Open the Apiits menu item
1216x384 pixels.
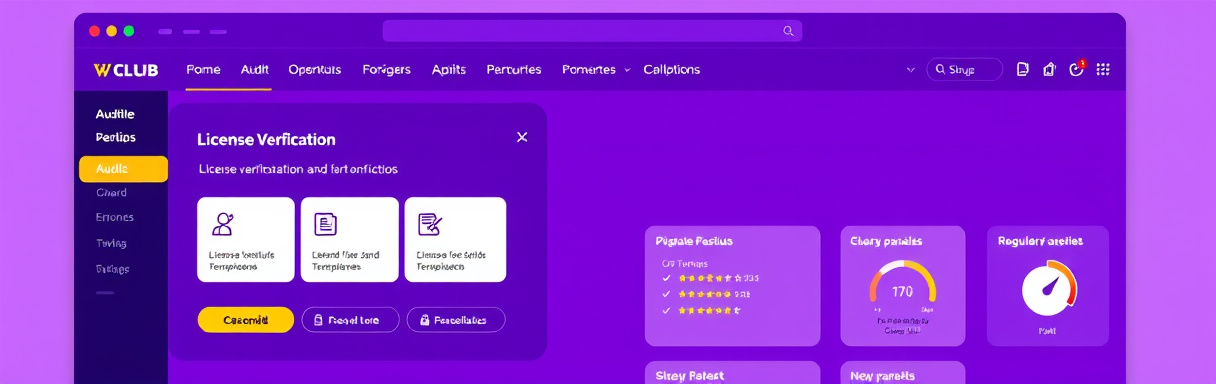pyautogui.click(x=449, y=69)
